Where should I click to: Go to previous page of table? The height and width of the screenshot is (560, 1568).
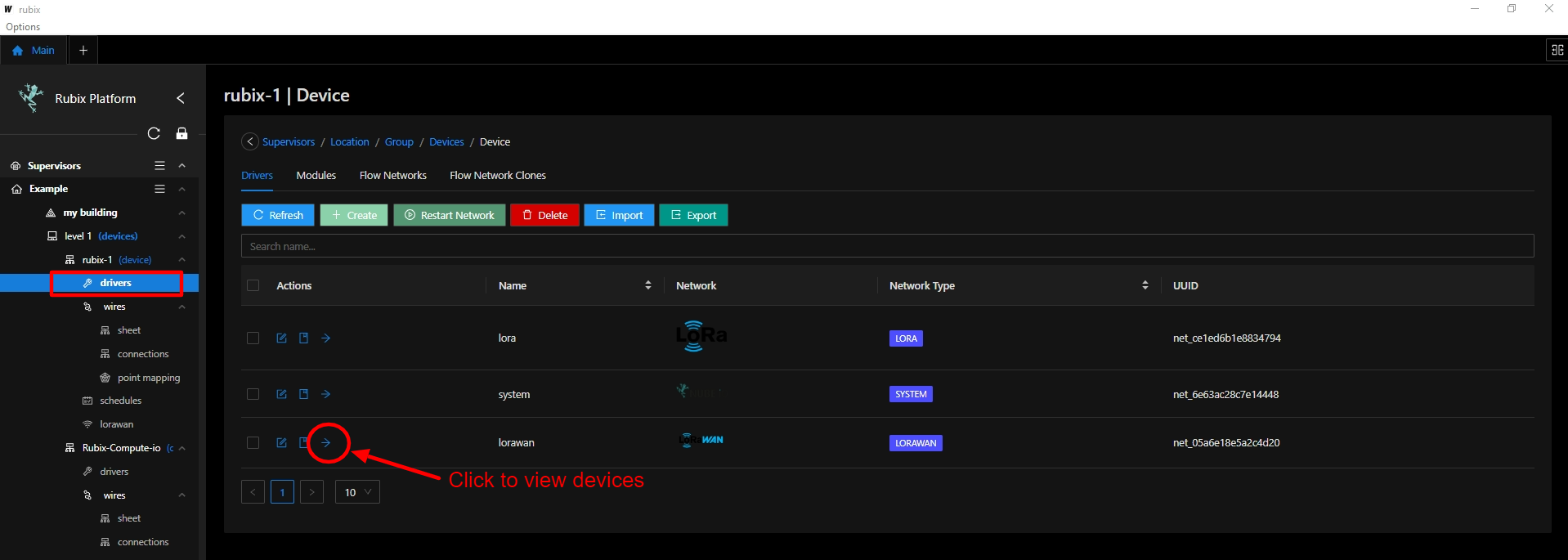253,492
